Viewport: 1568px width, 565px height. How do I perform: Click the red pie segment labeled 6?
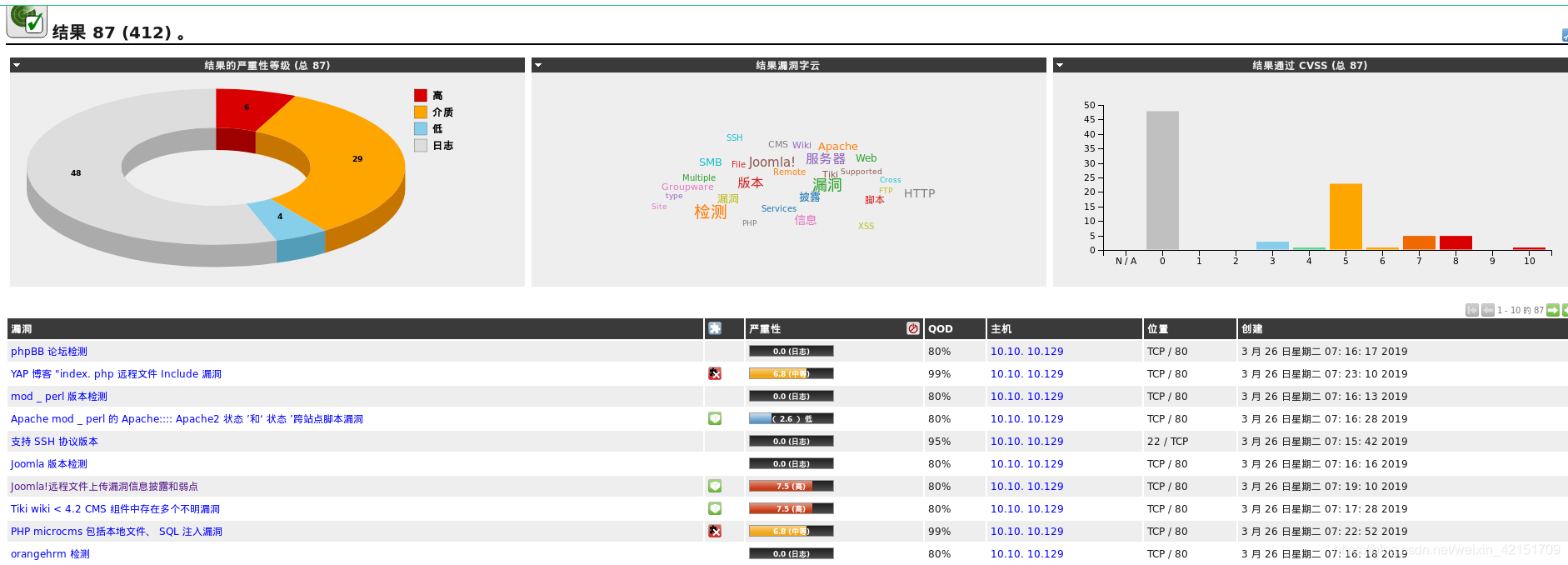tap(246, 108)
